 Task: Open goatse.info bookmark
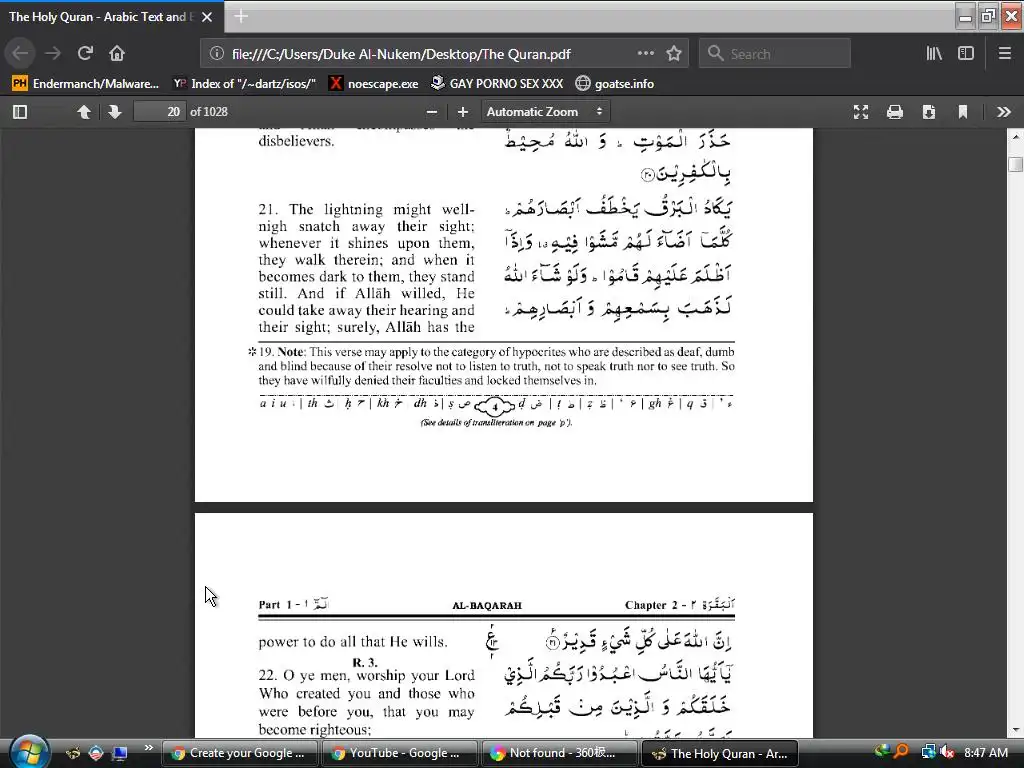[615, 84]
